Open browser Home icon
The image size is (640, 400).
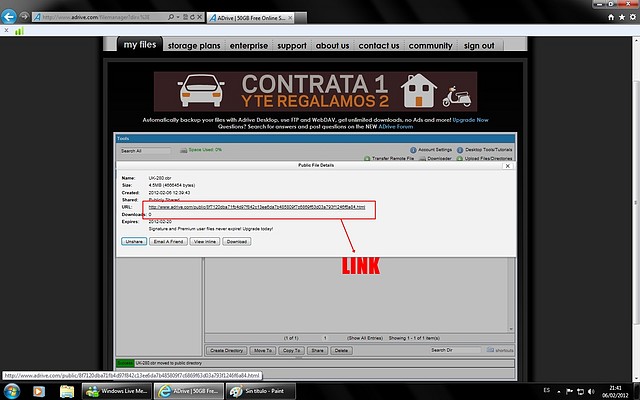[611, 17]
